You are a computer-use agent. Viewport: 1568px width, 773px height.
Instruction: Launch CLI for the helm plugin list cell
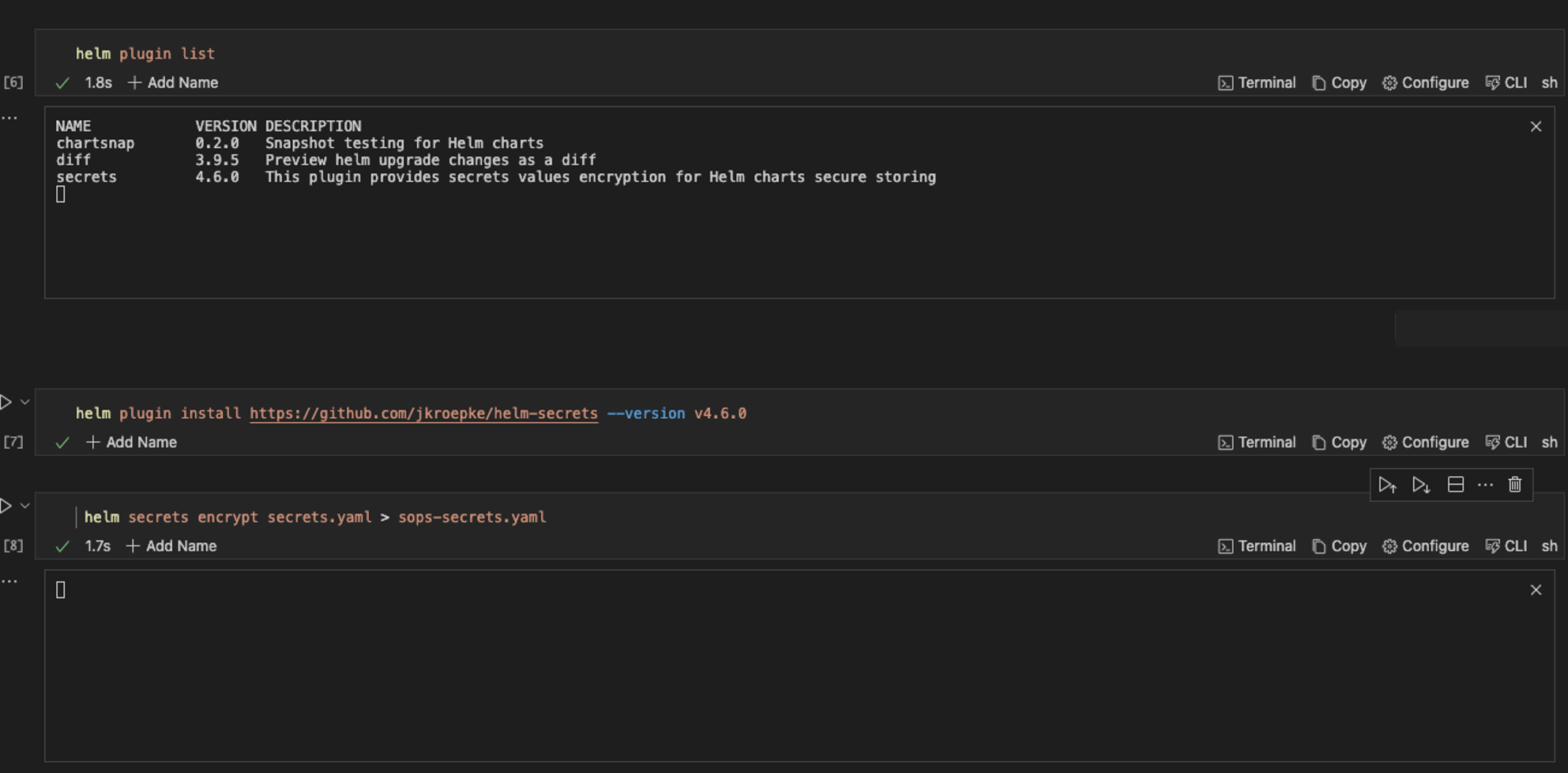pyautogui.click(x=1506, y=82)
